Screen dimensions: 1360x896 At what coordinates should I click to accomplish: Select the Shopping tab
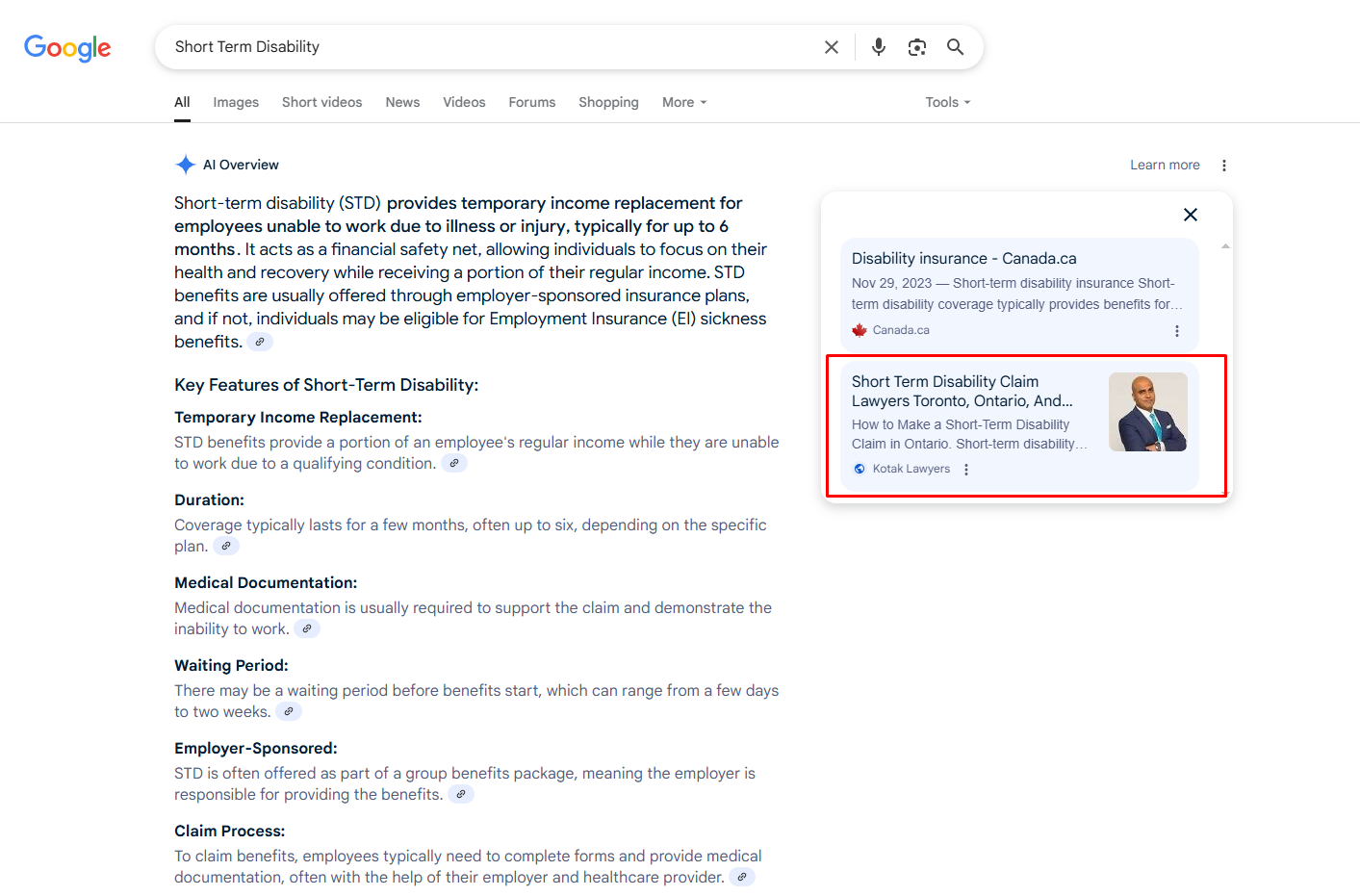(x=608, y=103)
